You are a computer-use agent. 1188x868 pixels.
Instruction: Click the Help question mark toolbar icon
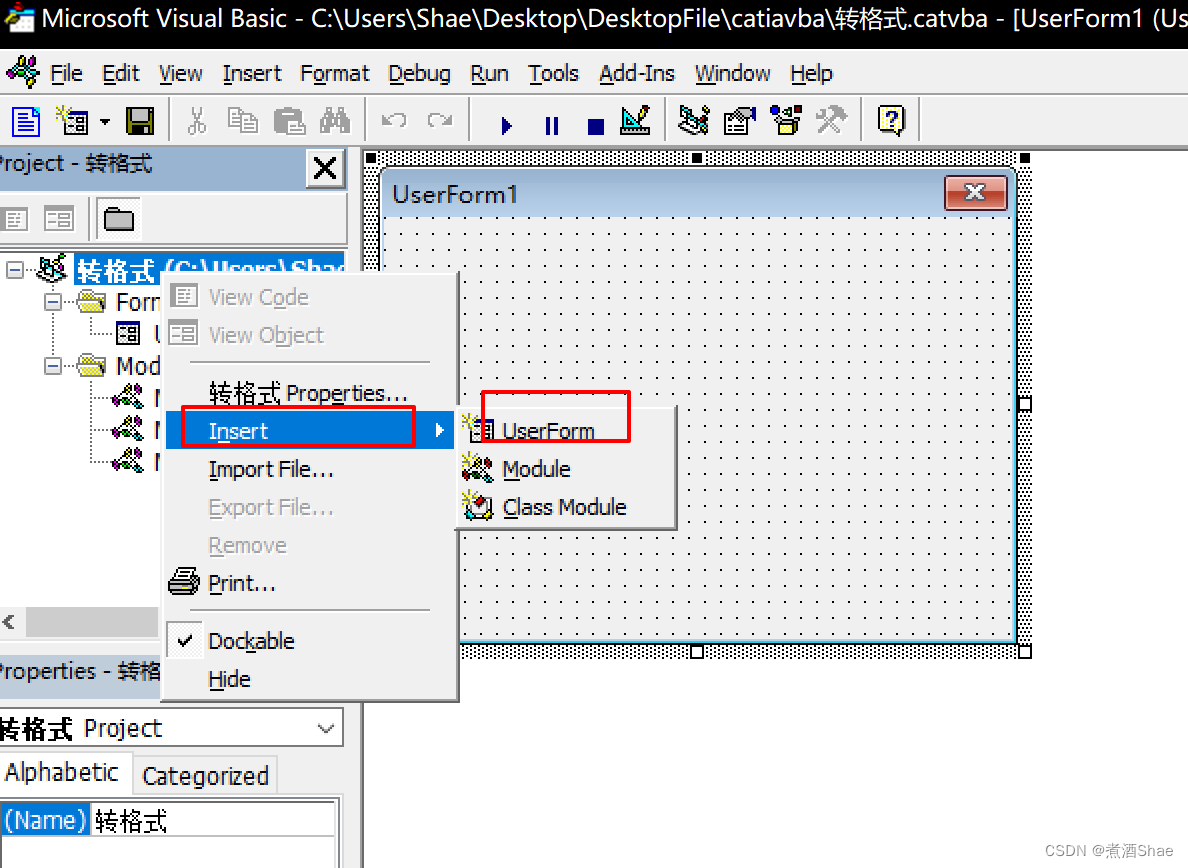891,121
